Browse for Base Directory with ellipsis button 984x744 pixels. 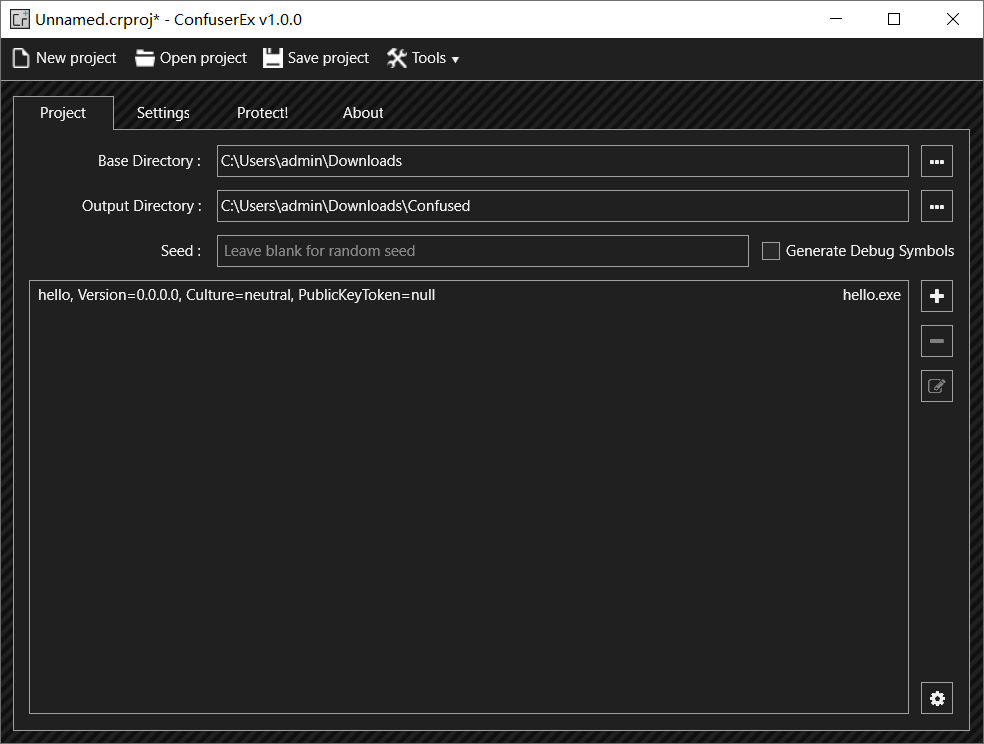tap(937, 161)
